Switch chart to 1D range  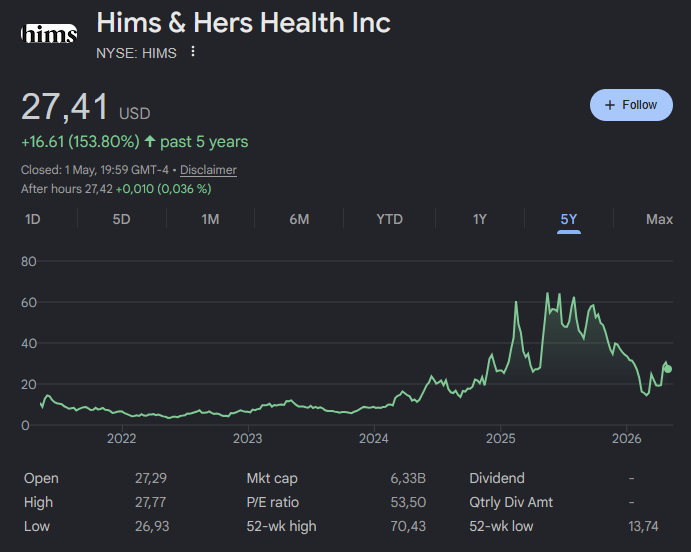(33, 219)
